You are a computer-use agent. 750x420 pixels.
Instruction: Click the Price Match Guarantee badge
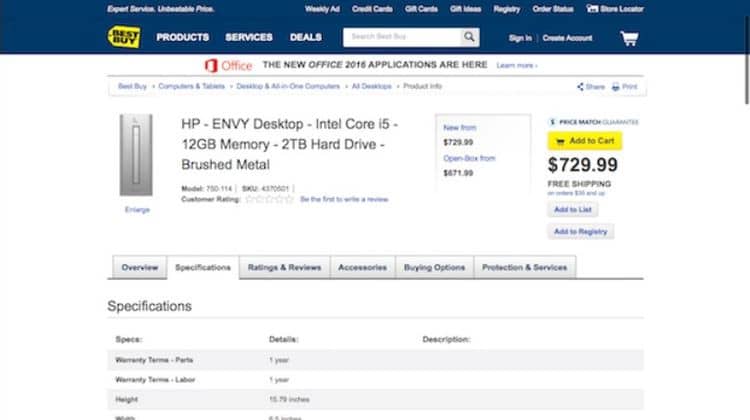(594, 122)
